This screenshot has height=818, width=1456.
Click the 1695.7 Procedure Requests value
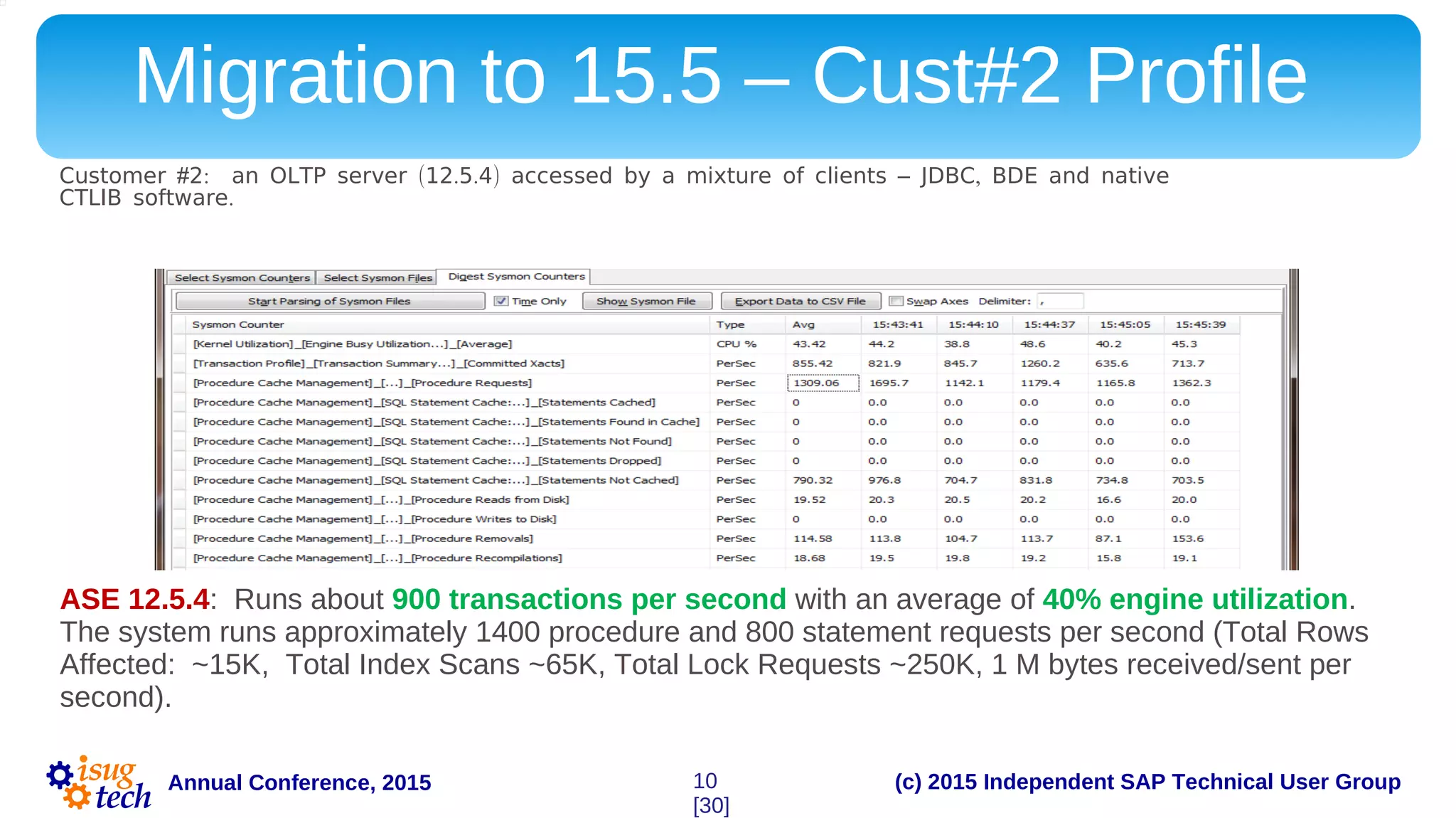coord(899,383)
